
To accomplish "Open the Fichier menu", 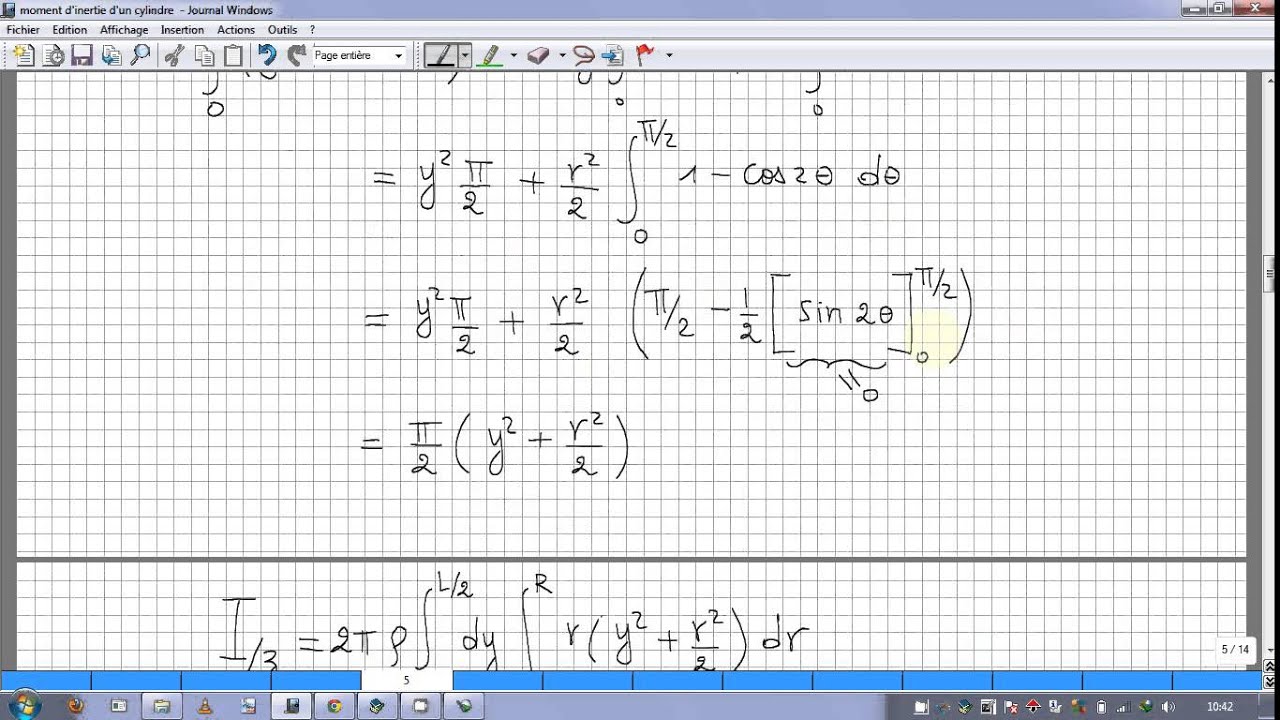I will point(23,30).
